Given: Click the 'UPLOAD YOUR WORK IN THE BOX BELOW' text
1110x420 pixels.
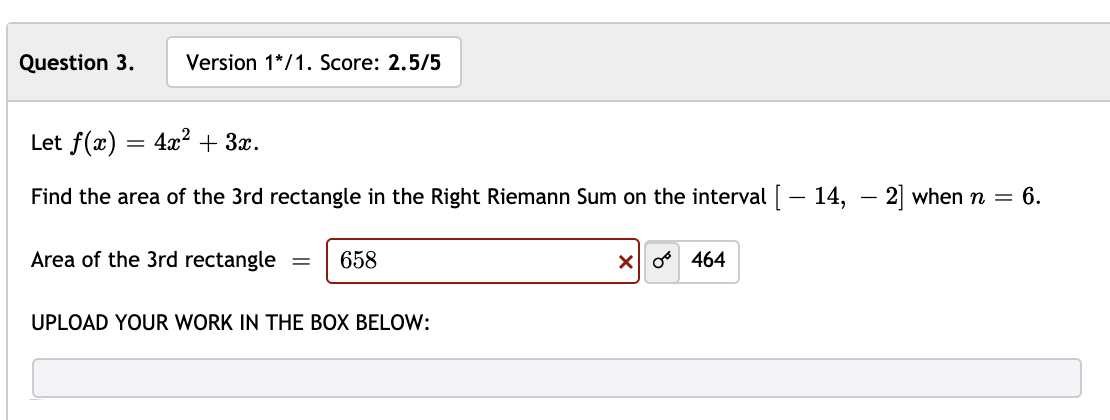Looking at the screenshot, I should (x=230, y=324).
